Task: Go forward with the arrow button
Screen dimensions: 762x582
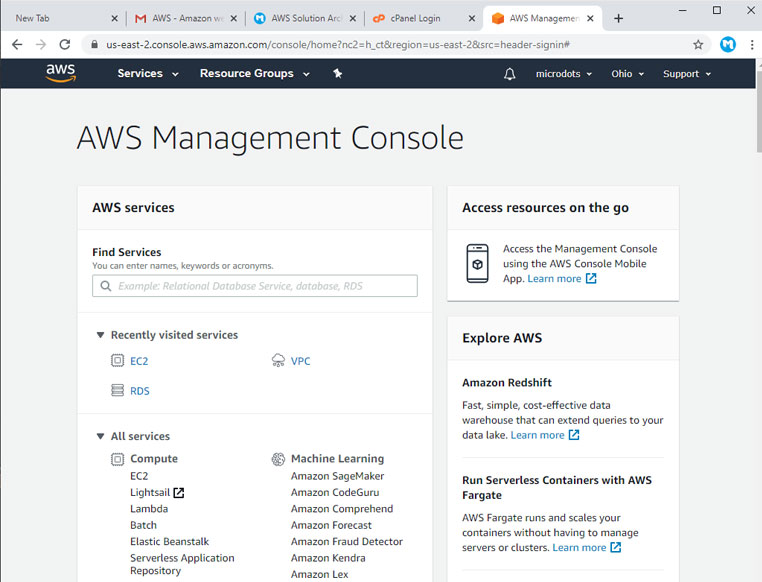Action: (x=41, y=45)
